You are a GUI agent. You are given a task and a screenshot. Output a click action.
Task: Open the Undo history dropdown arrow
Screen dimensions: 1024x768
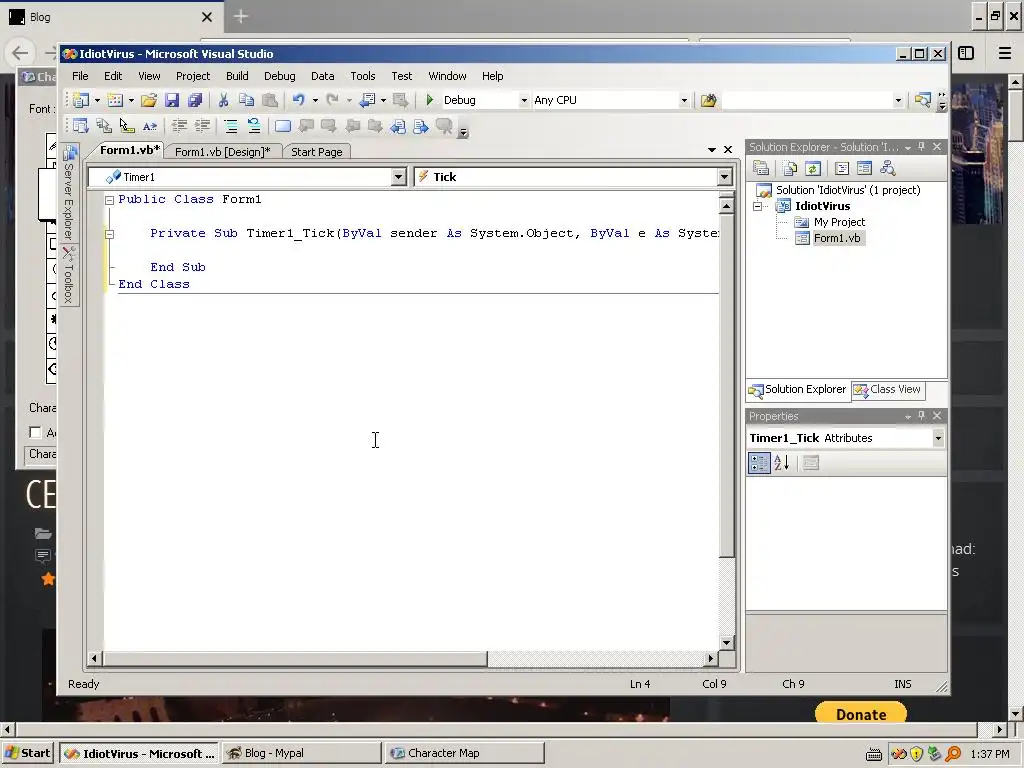pyautogui.click(x=315, y=101)
